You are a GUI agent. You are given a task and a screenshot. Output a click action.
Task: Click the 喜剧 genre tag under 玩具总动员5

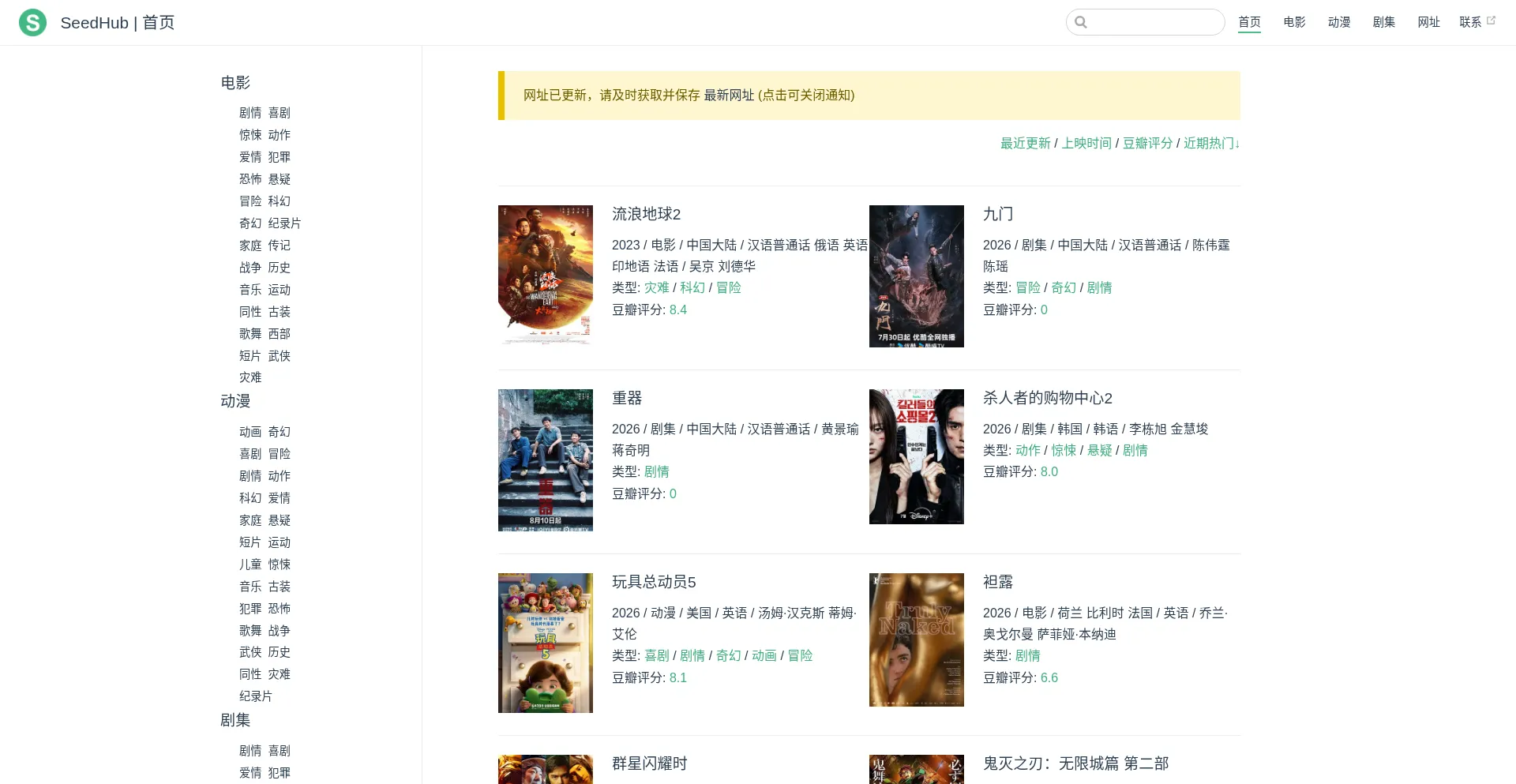click(657, 656)
